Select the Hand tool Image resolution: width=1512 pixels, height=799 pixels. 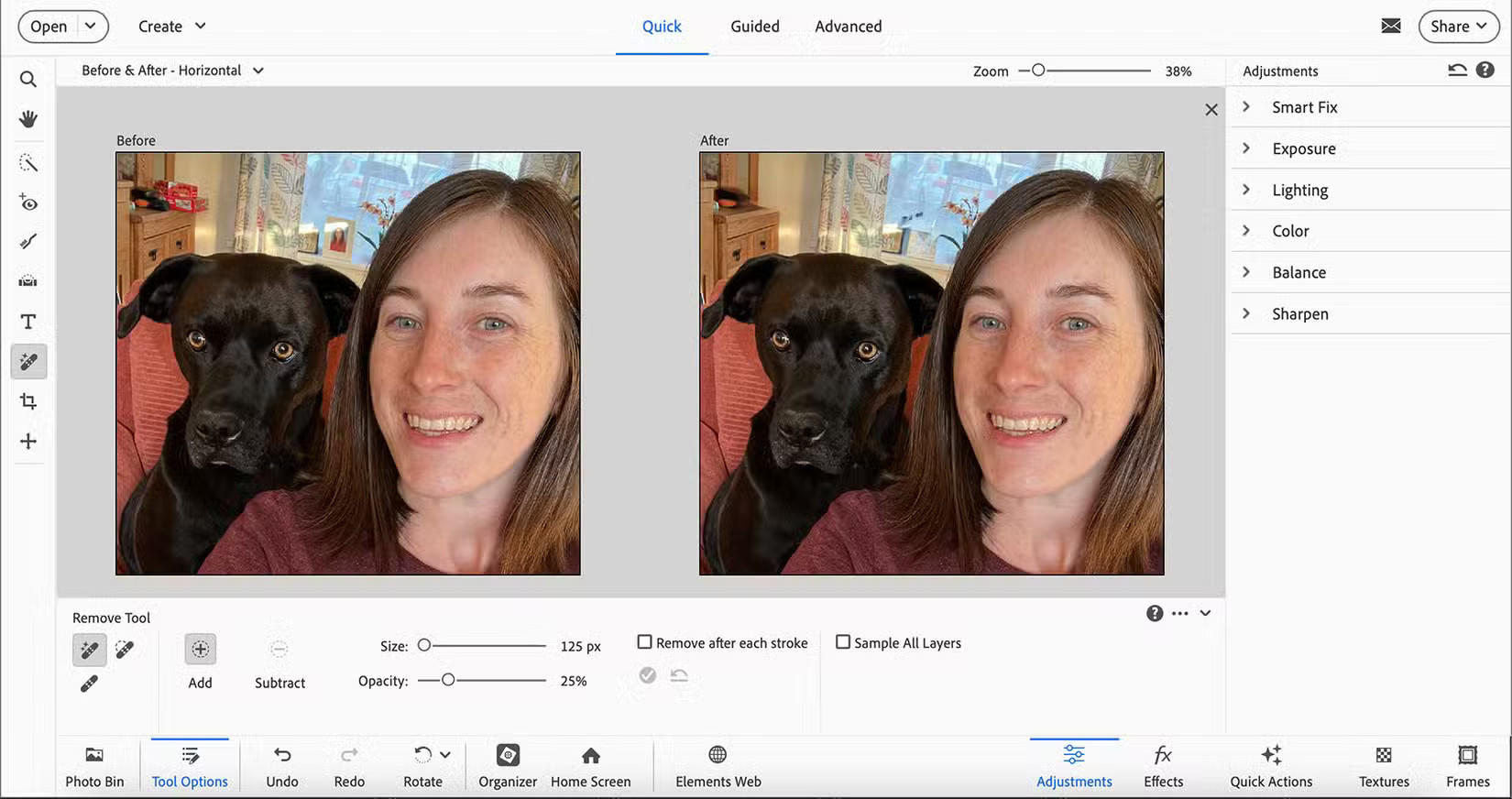click(28, 119)
